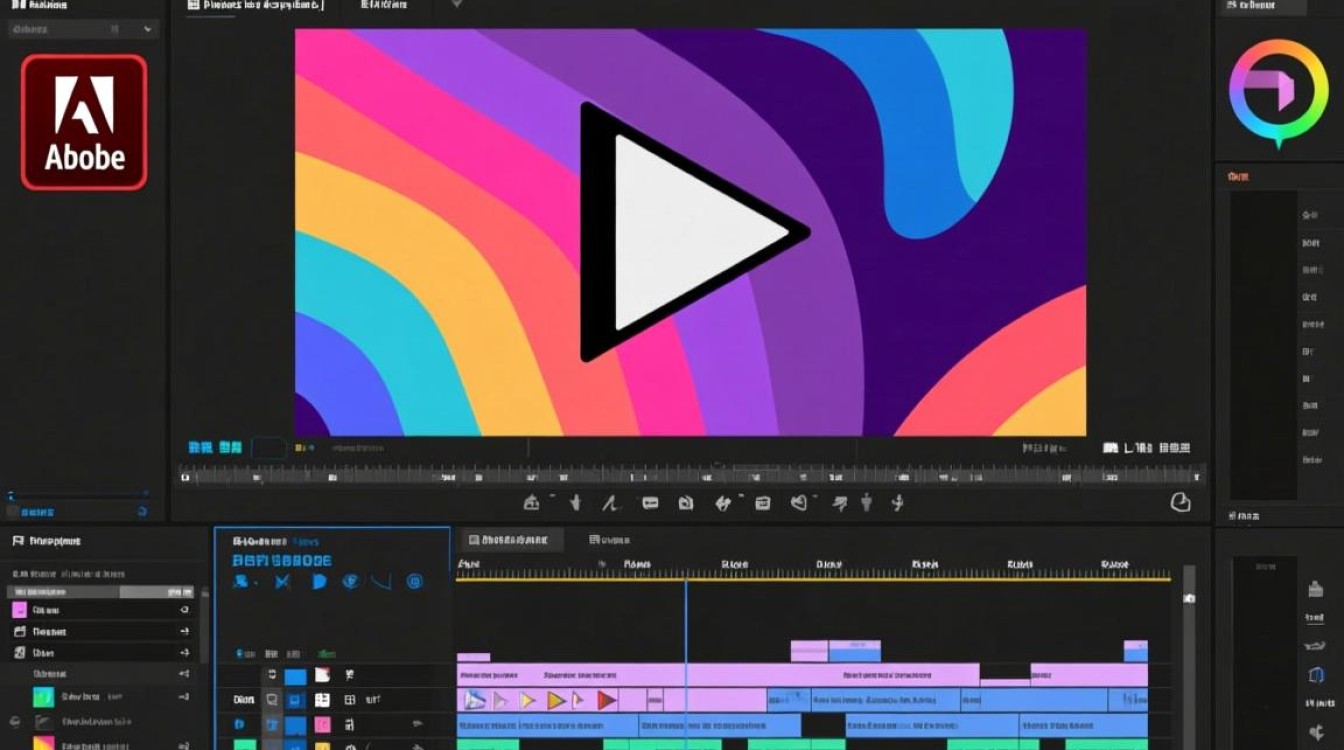Screen dimensions: 1344x750
Task: Select the blue crossed-blades razor tool
Action: coord(282,581)
